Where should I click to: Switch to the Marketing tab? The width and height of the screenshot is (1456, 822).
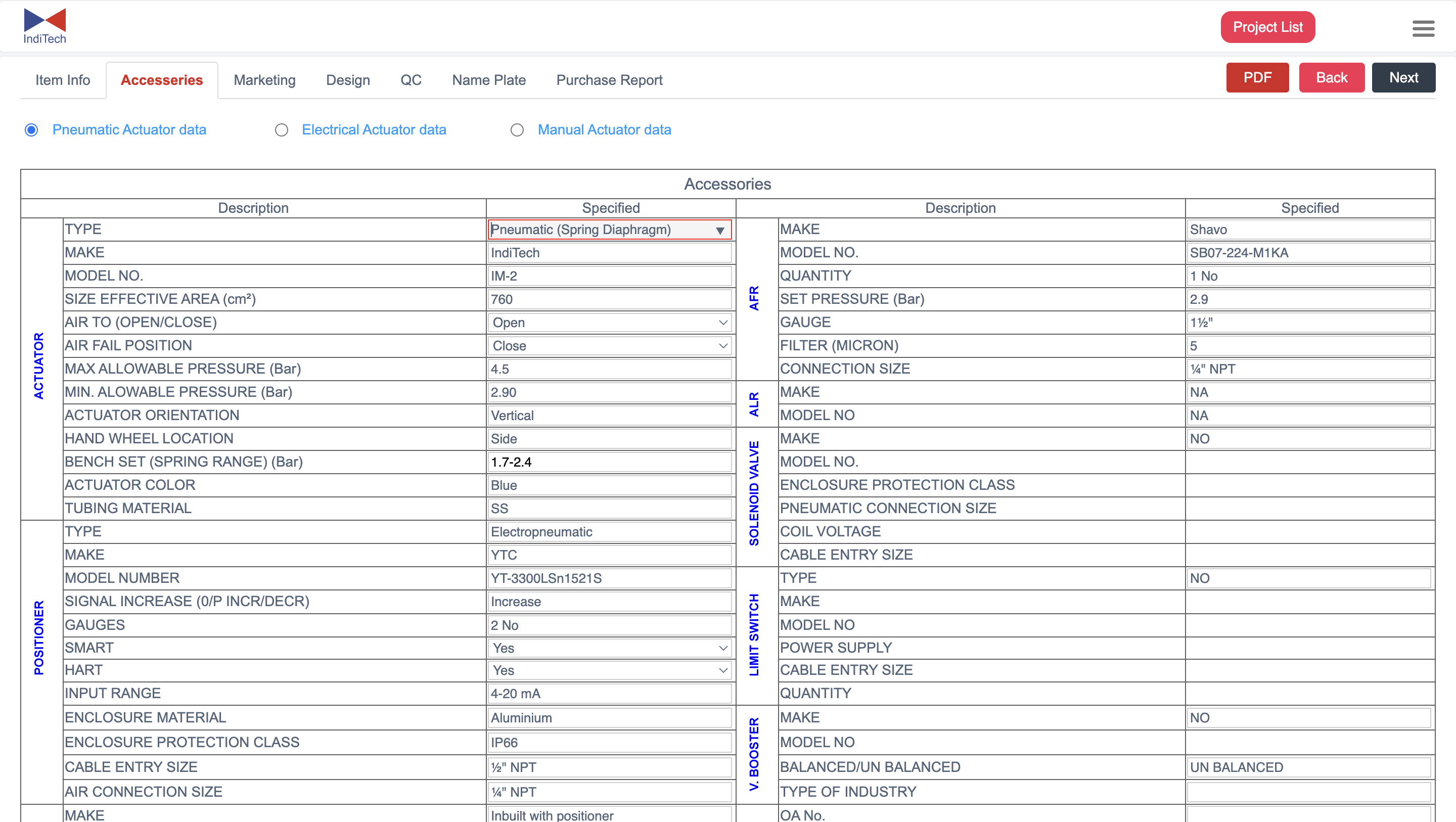[x=264, y=80]
